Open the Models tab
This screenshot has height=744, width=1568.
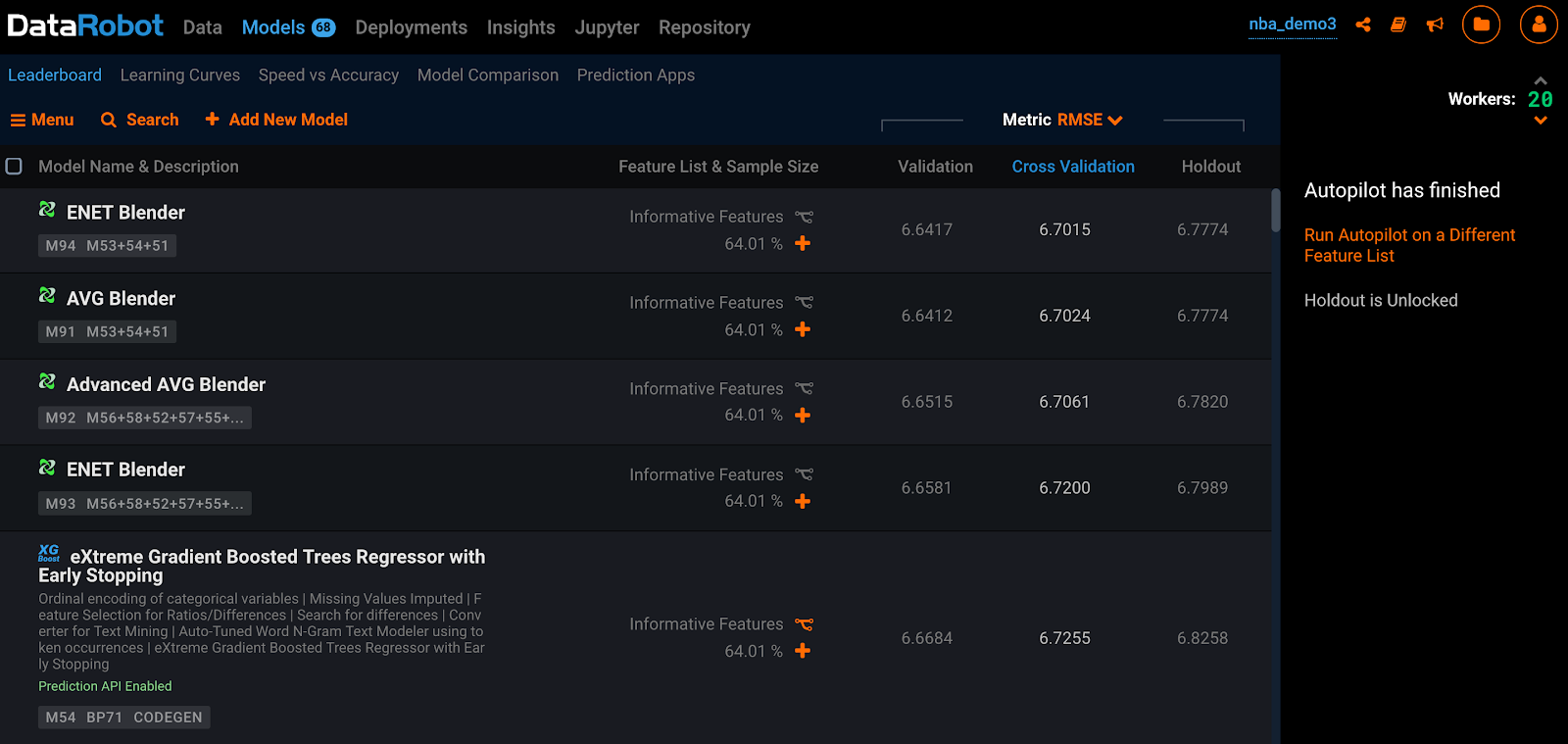coord(273,27)
